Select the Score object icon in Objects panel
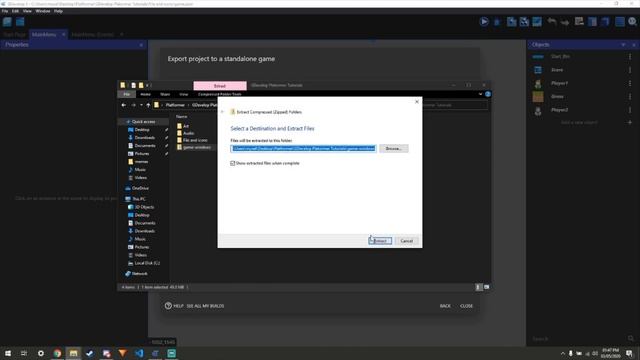640x360 pixels. (538, 70)
